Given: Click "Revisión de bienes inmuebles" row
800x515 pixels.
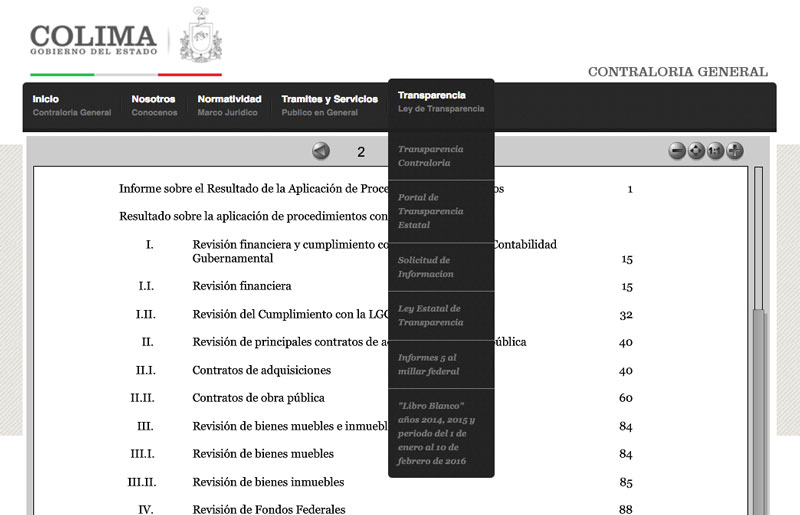Looking at the screenshot, I should (268, 482).
